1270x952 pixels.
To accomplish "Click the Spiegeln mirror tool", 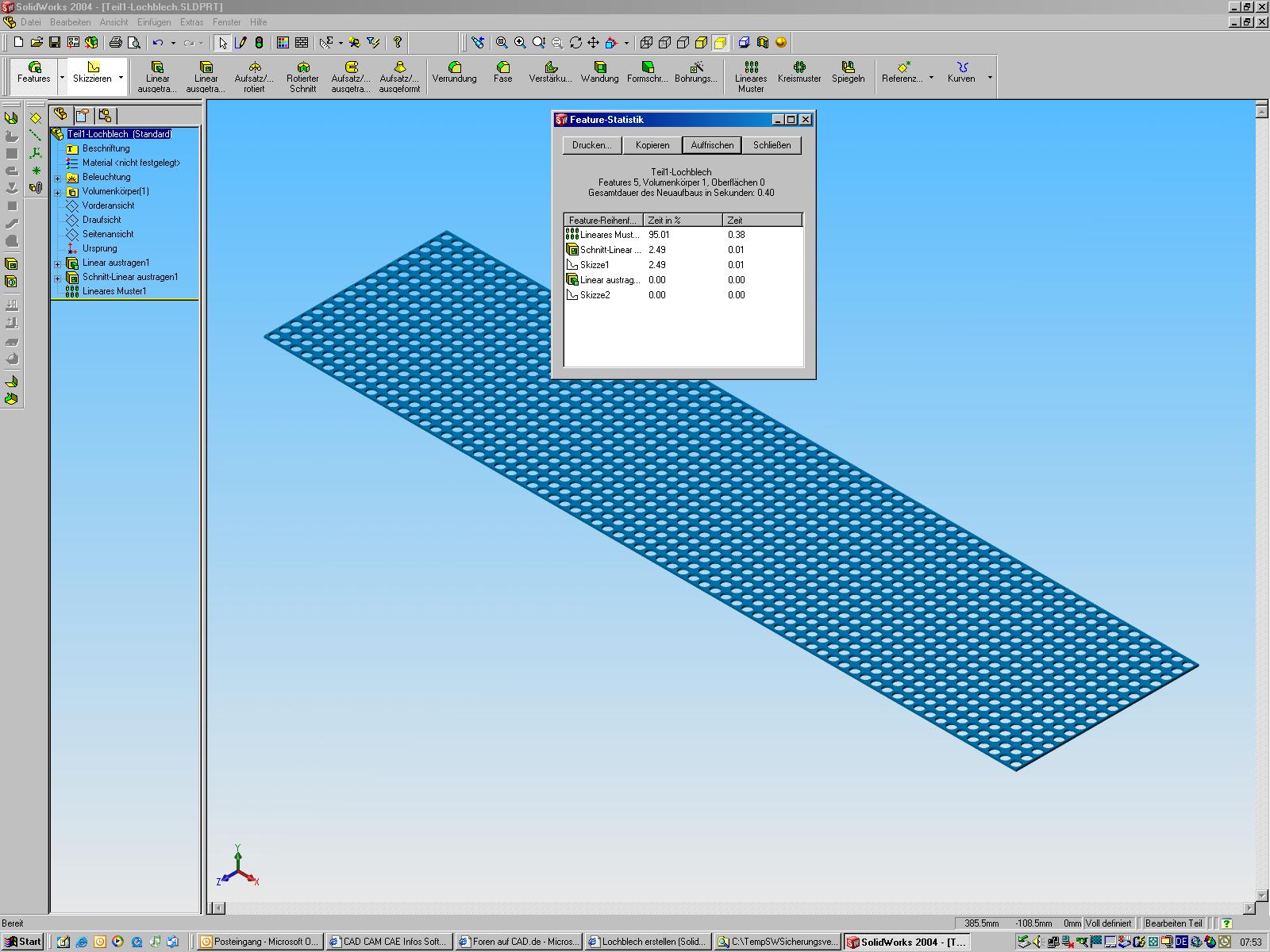I will [x=849, y=72].
